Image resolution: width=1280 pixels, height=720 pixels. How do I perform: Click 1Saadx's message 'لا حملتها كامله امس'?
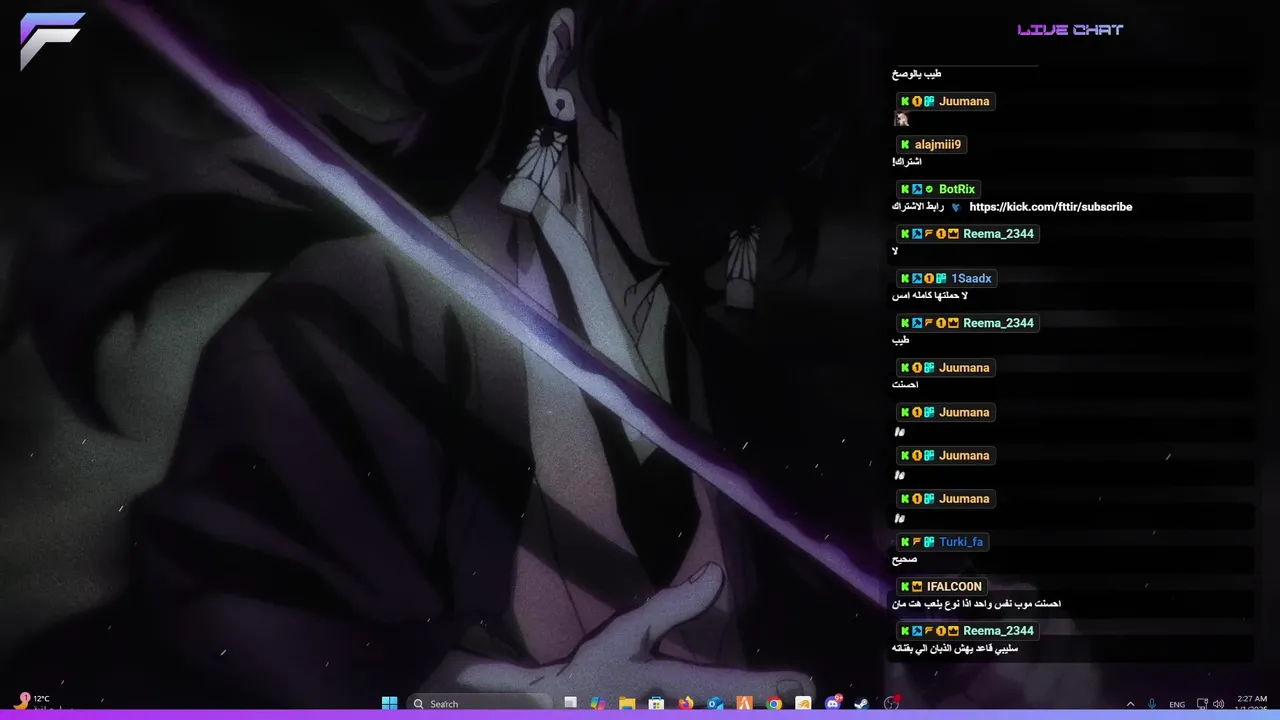tap(930, 296)
